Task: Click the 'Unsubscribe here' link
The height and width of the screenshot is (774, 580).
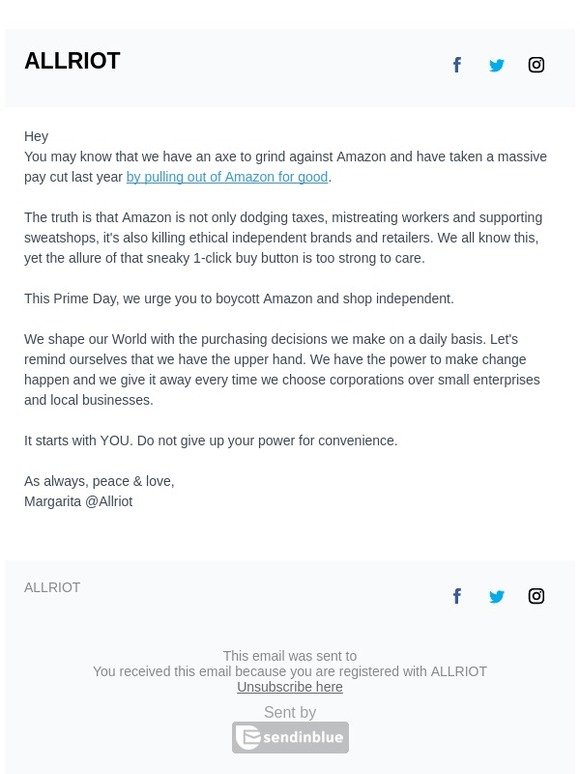Action: coord(290,687)
